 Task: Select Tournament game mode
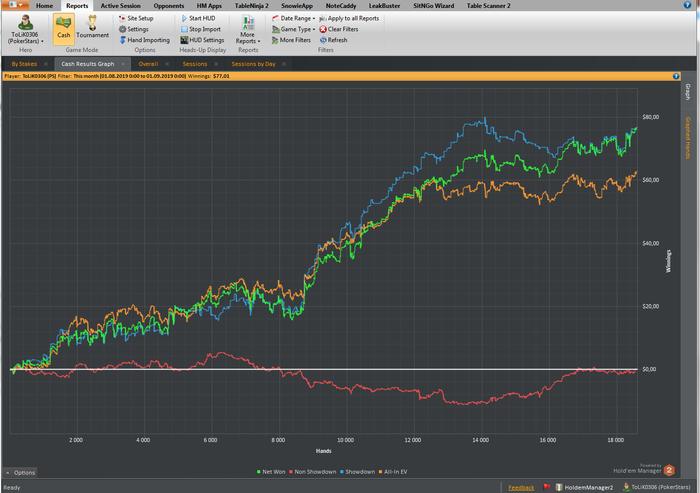pos(92,28)
